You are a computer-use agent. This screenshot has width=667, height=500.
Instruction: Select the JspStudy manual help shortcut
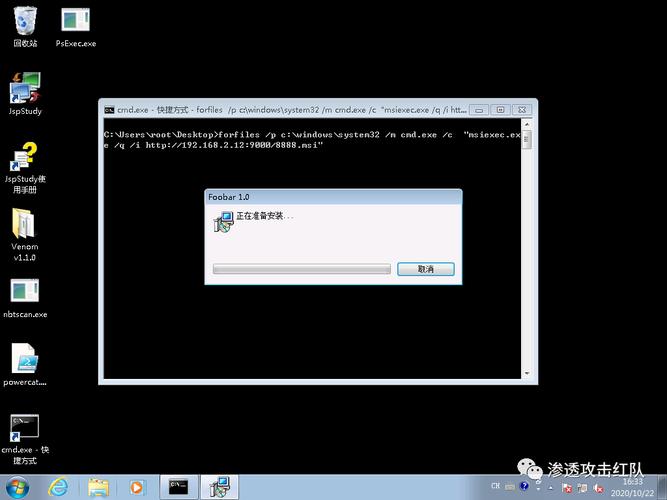25,168
